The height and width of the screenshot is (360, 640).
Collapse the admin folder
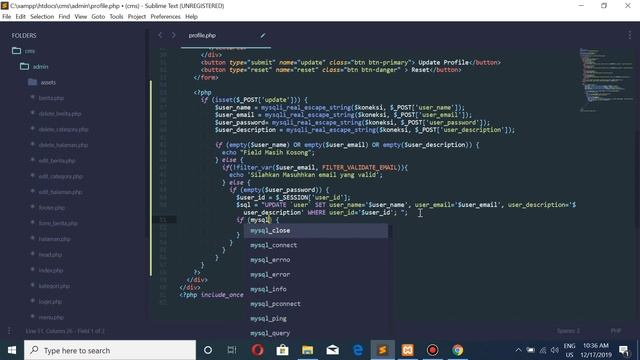click(24, 66)
